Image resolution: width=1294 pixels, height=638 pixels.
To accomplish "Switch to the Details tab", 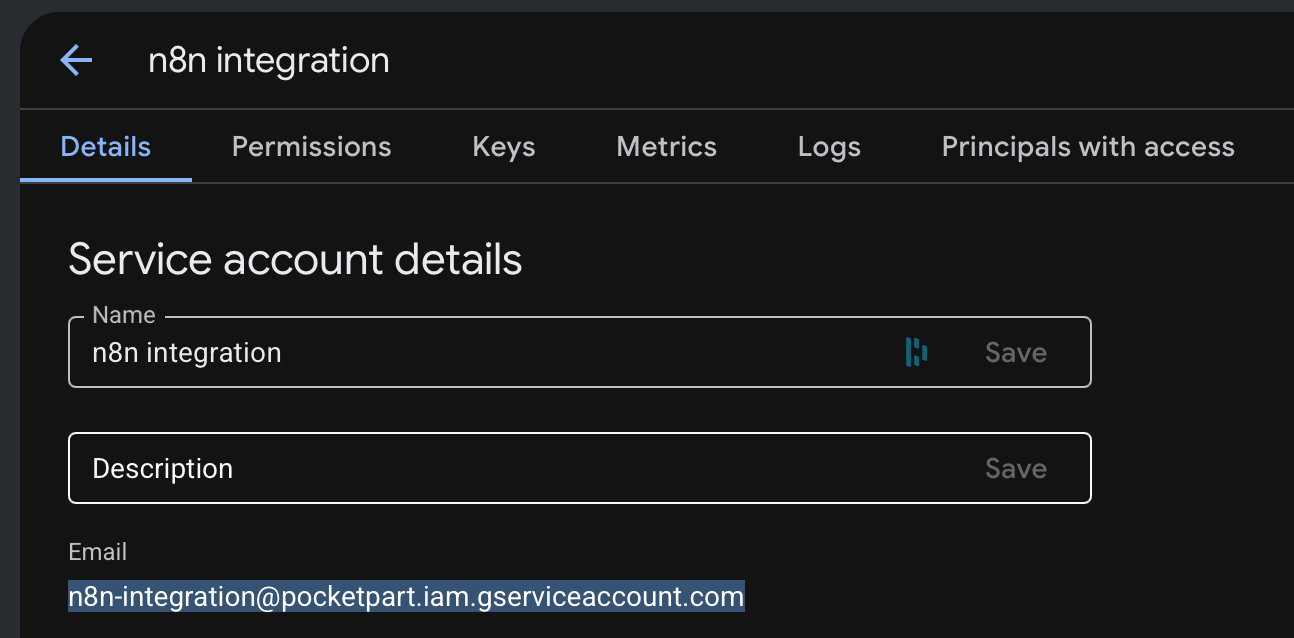I will point(106,147).
